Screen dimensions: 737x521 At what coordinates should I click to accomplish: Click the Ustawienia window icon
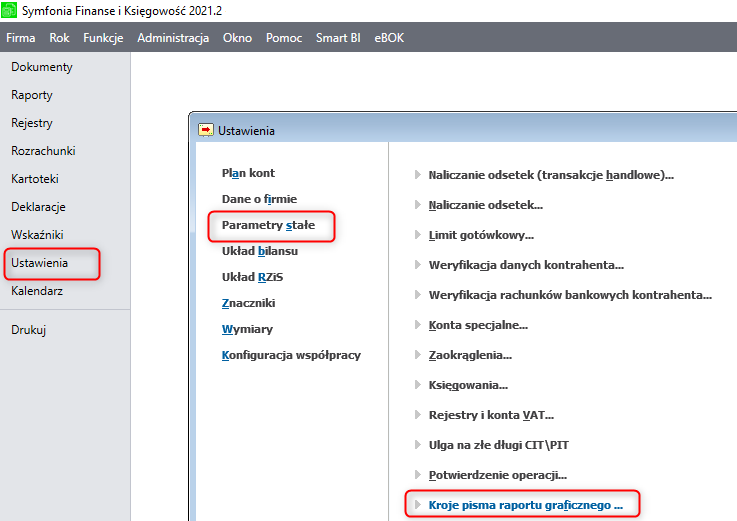pyautogui.click(x=205, y=130)
